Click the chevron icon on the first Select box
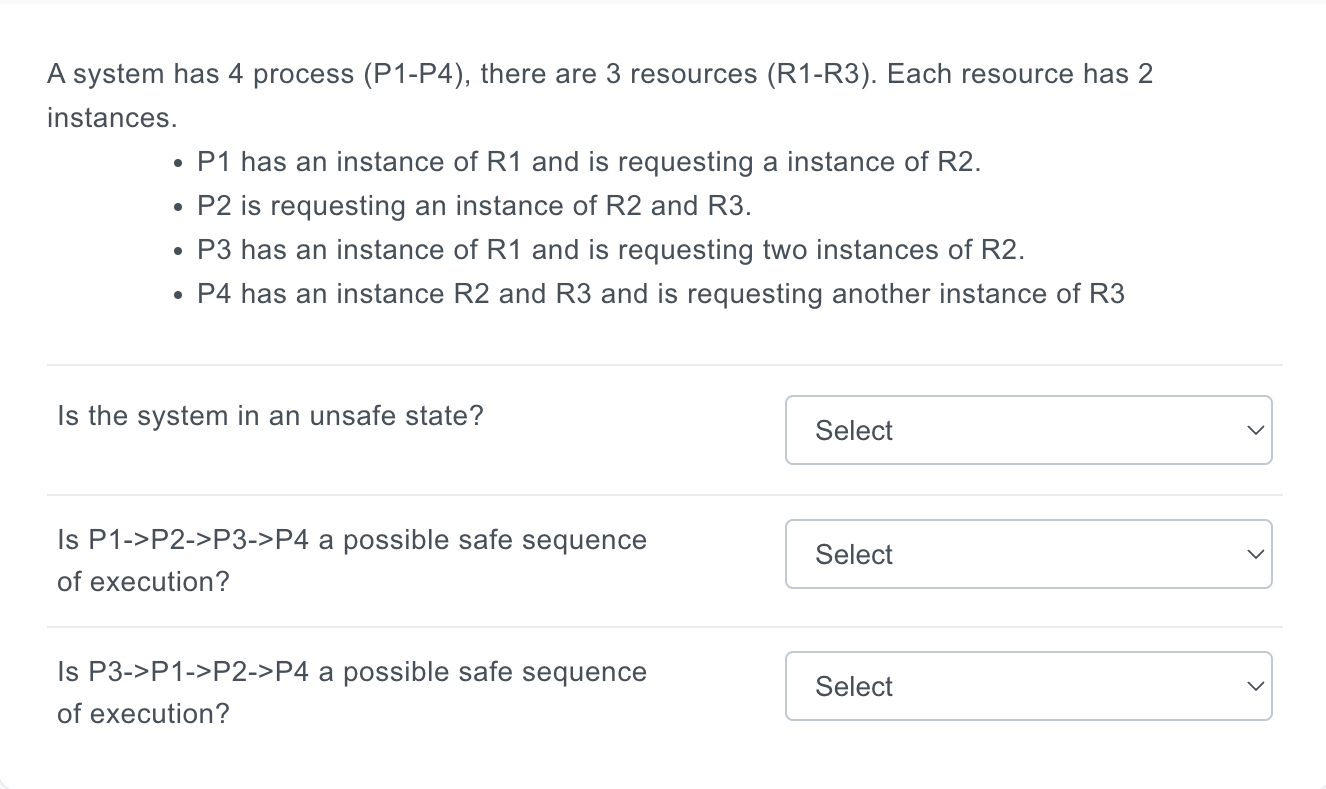Image resolution: width=1326 pixels, height=789 pixels. tap(1255, 430)
